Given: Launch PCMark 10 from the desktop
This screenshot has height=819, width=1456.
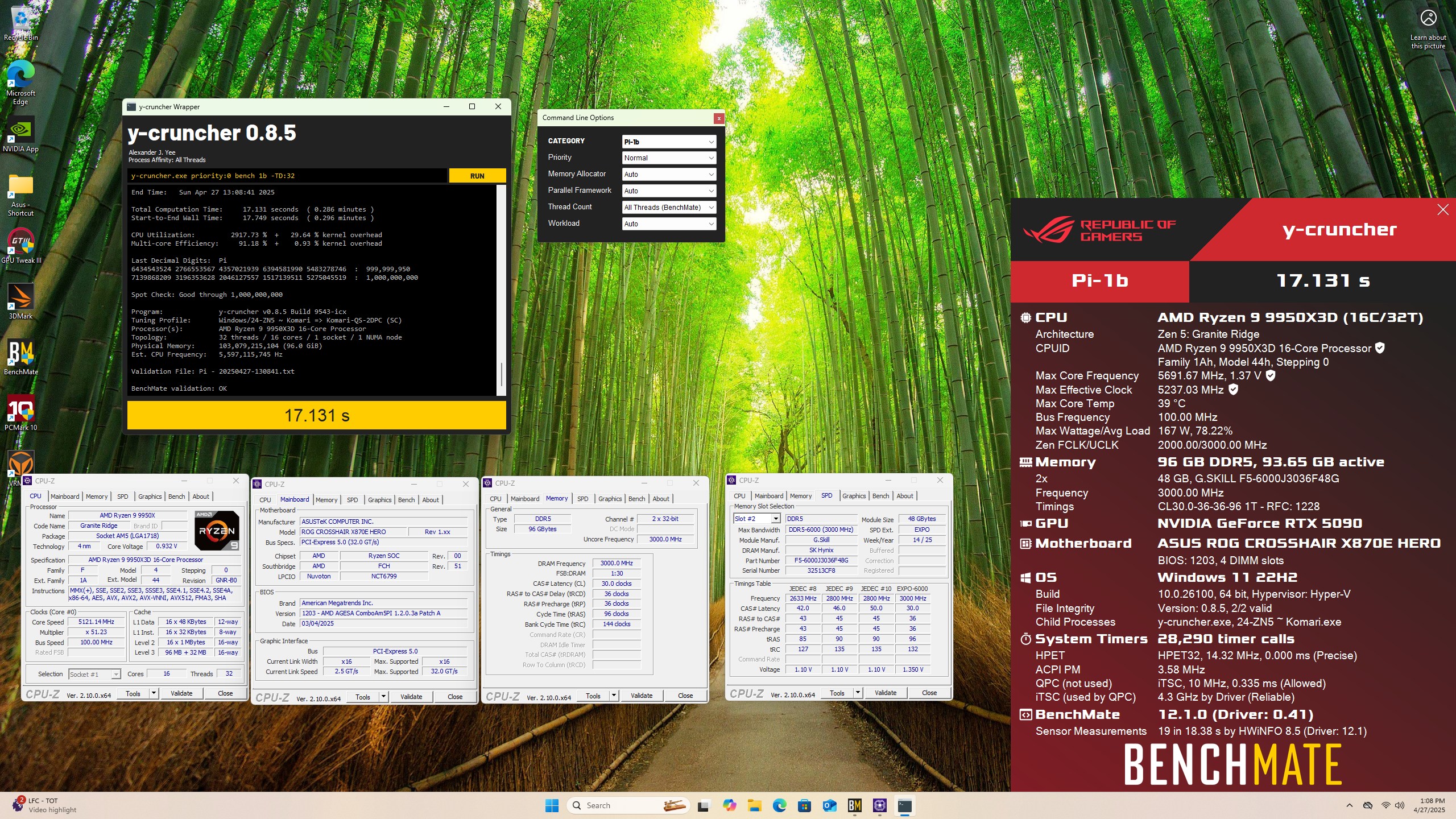Looking at the screenshot, I should 20,413.
